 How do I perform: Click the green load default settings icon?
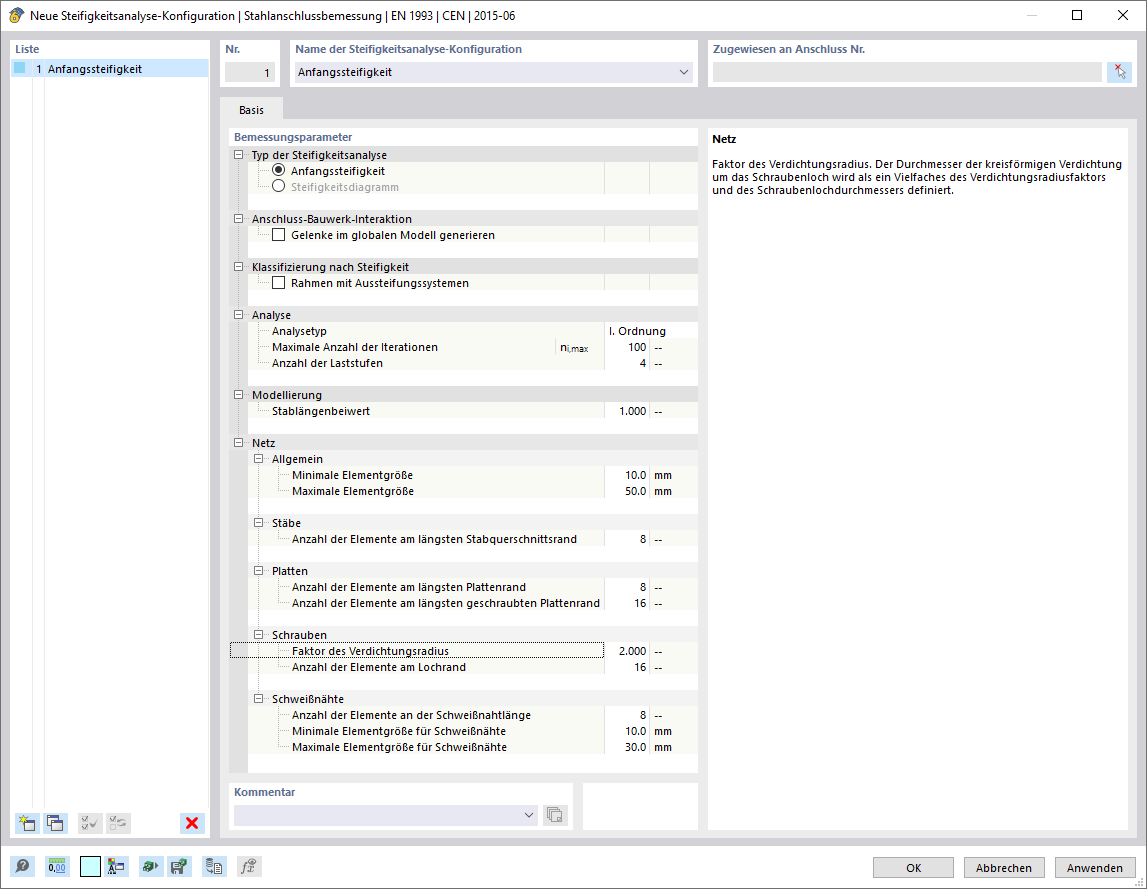[x=151, y=867]
